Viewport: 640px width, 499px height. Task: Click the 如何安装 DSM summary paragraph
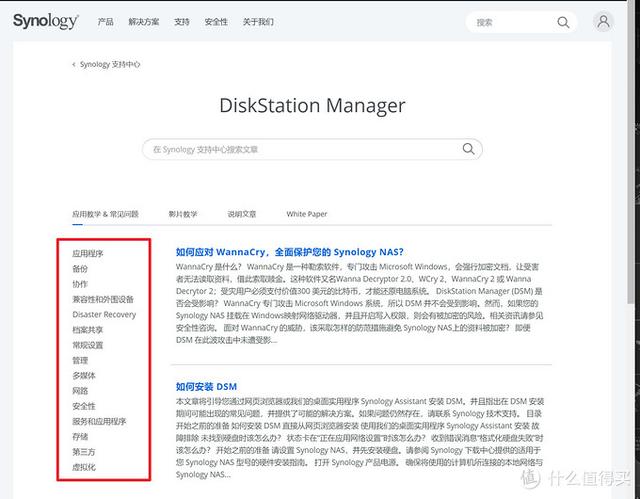359,438
